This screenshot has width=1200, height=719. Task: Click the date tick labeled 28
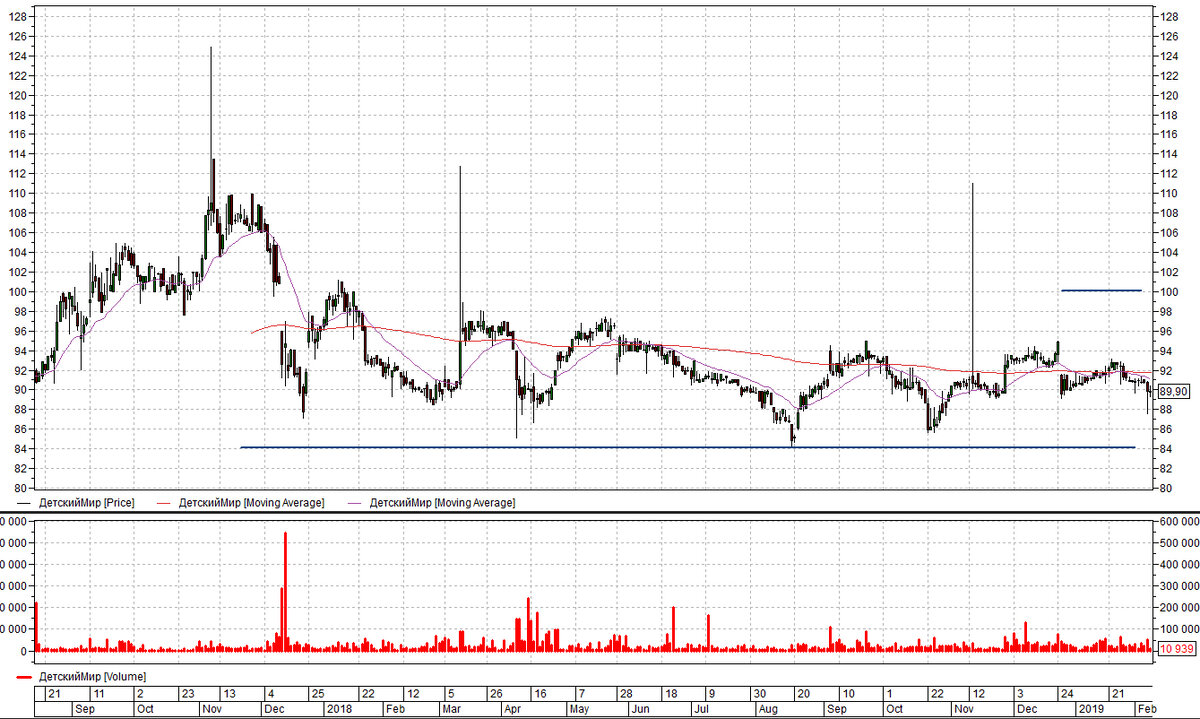625,693
